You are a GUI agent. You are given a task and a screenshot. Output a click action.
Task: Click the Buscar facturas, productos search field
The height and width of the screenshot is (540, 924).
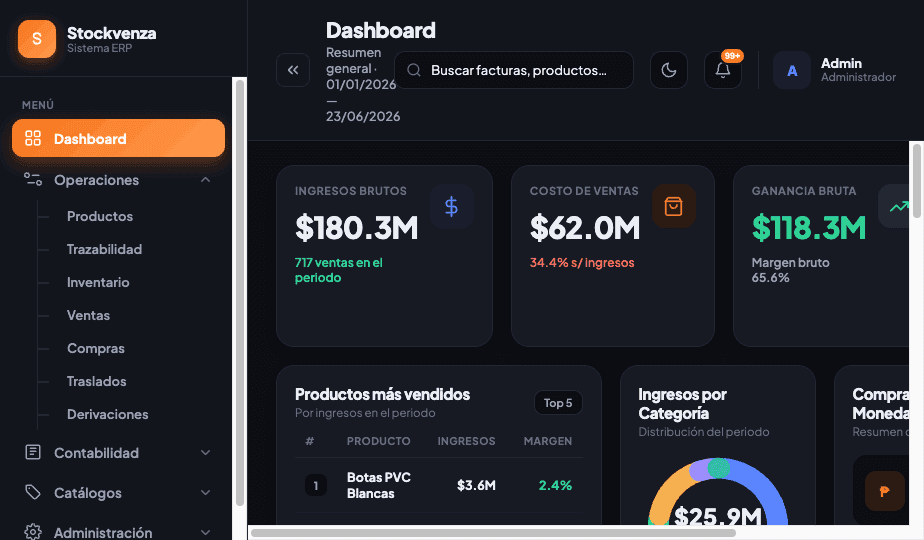tap(514, 70)
